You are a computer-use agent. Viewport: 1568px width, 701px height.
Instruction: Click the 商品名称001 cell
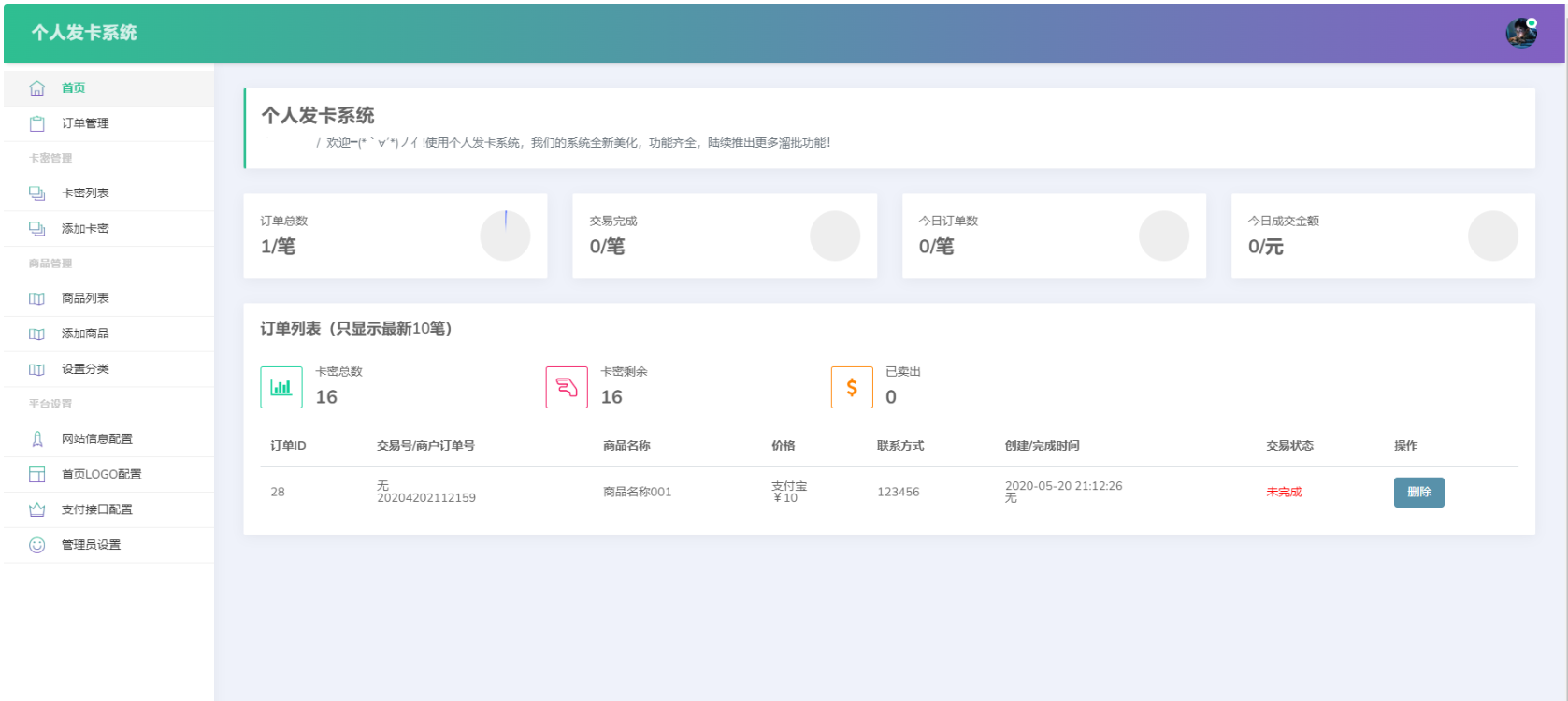[638, 493]
